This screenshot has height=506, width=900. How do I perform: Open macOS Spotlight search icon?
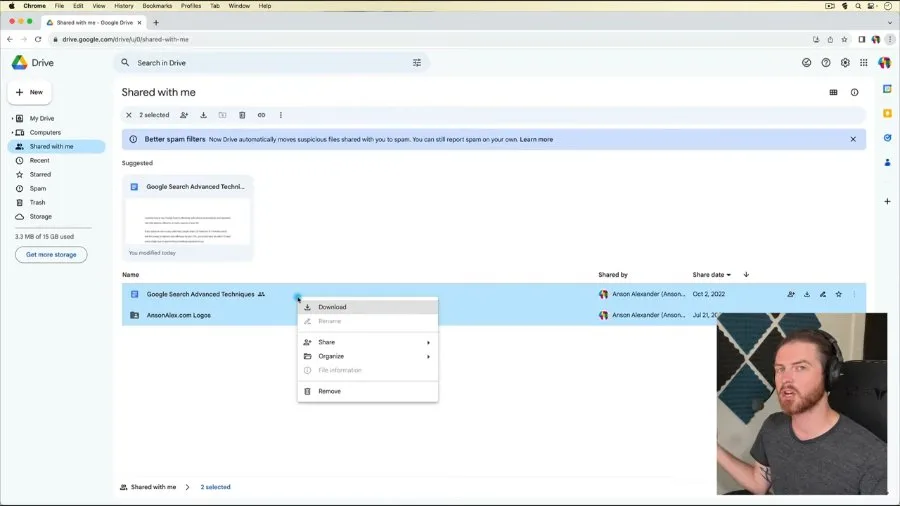(x=858, y=6)
